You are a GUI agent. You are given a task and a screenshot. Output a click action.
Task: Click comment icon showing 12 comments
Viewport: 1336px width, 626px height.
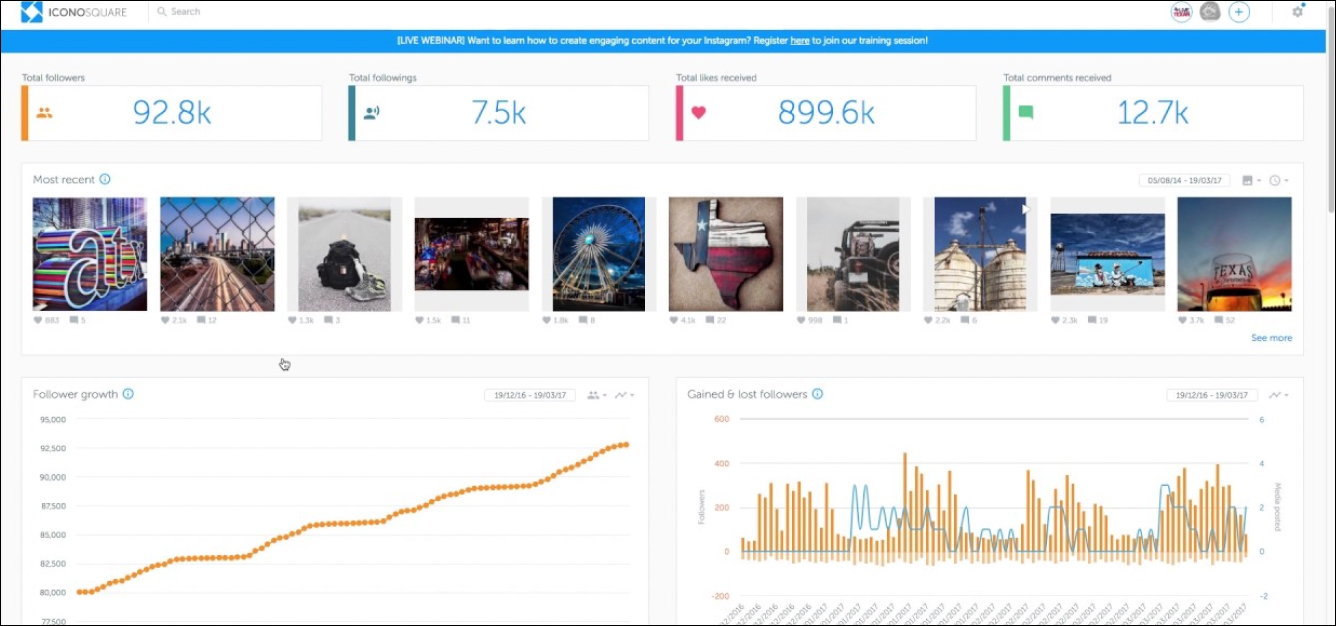201,321
